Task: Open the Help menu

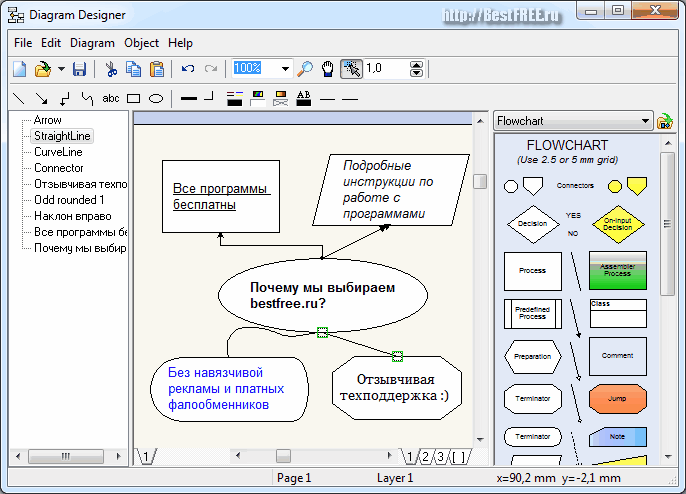Action: (x=180, y=43)
